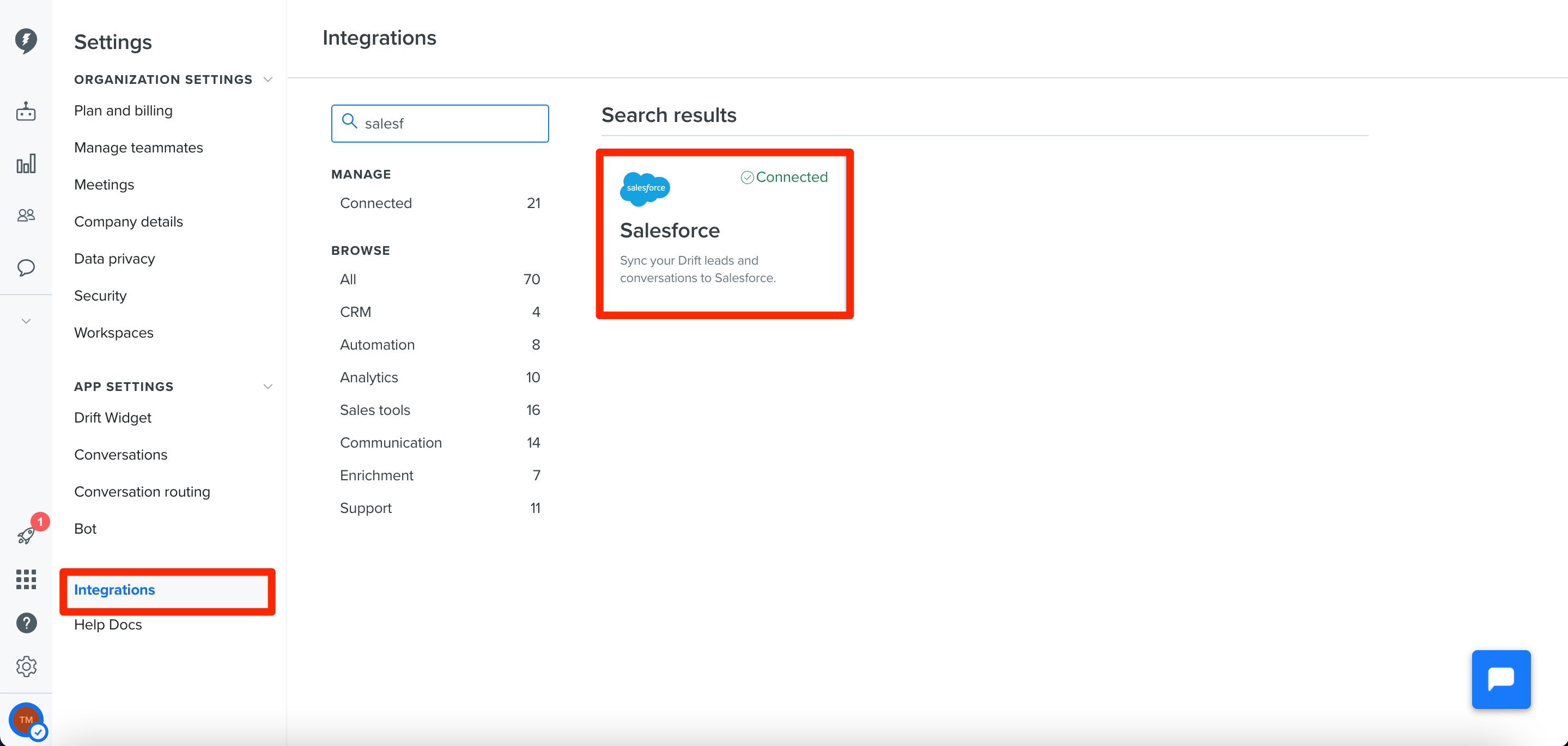Browse Analytics integrations
Image resolution: width=1568 pixels, height=746 pixels.
[440, 378]
